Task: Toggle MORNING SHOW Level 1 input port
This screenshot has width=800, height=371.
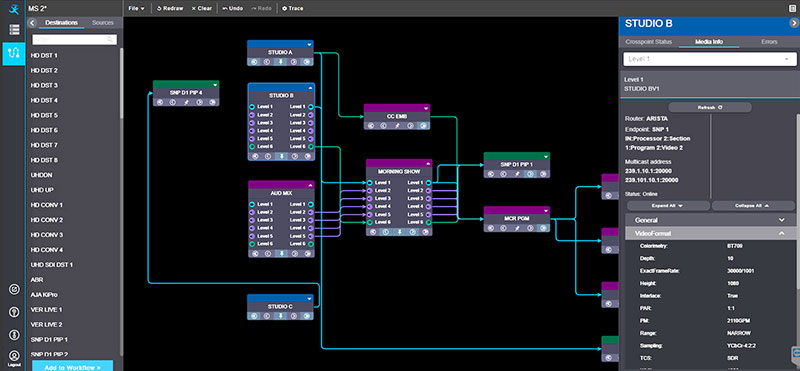Action: (x=370, y=182)
